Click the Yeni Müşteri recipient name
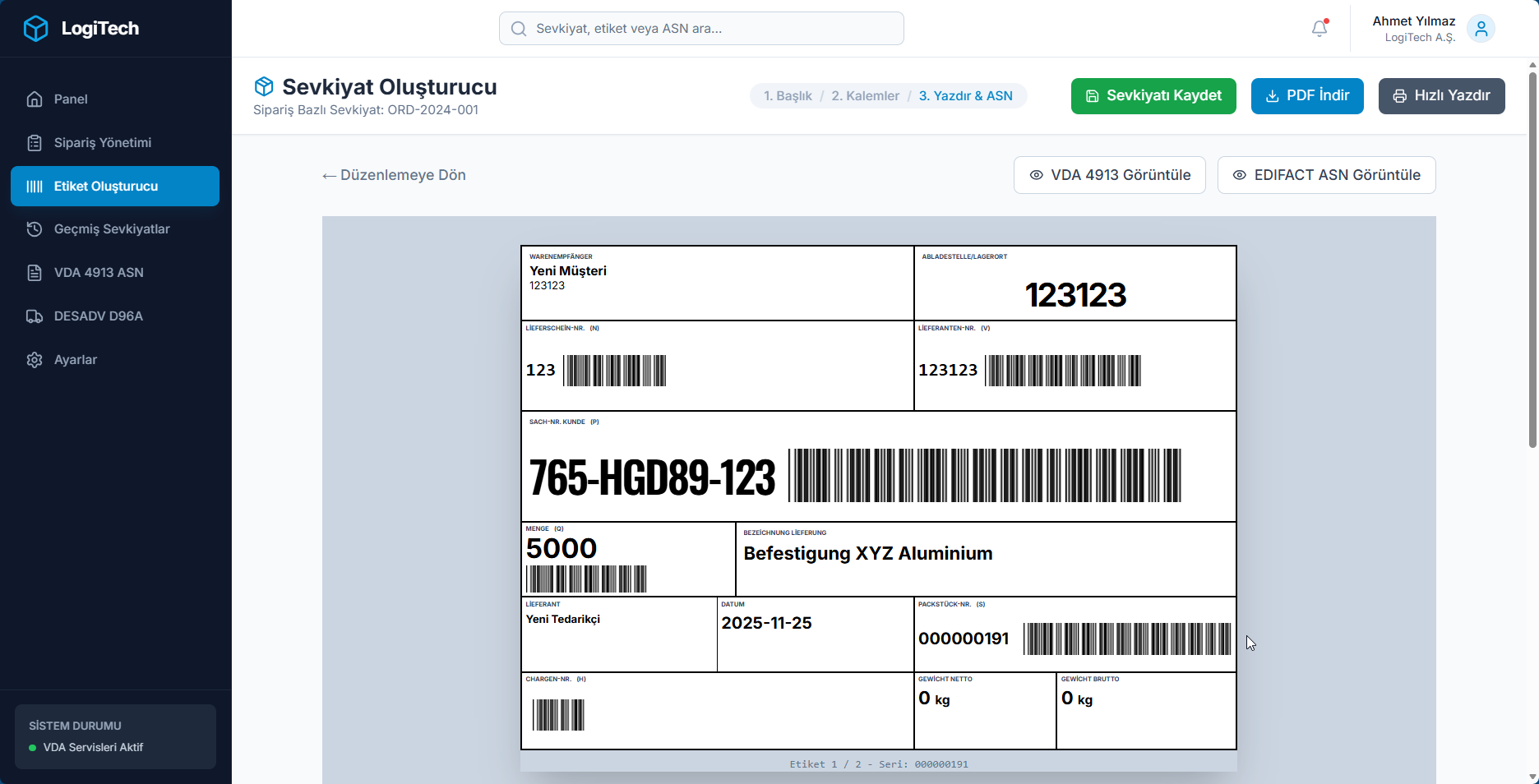The image size is (1539, 784). point(568,271)
